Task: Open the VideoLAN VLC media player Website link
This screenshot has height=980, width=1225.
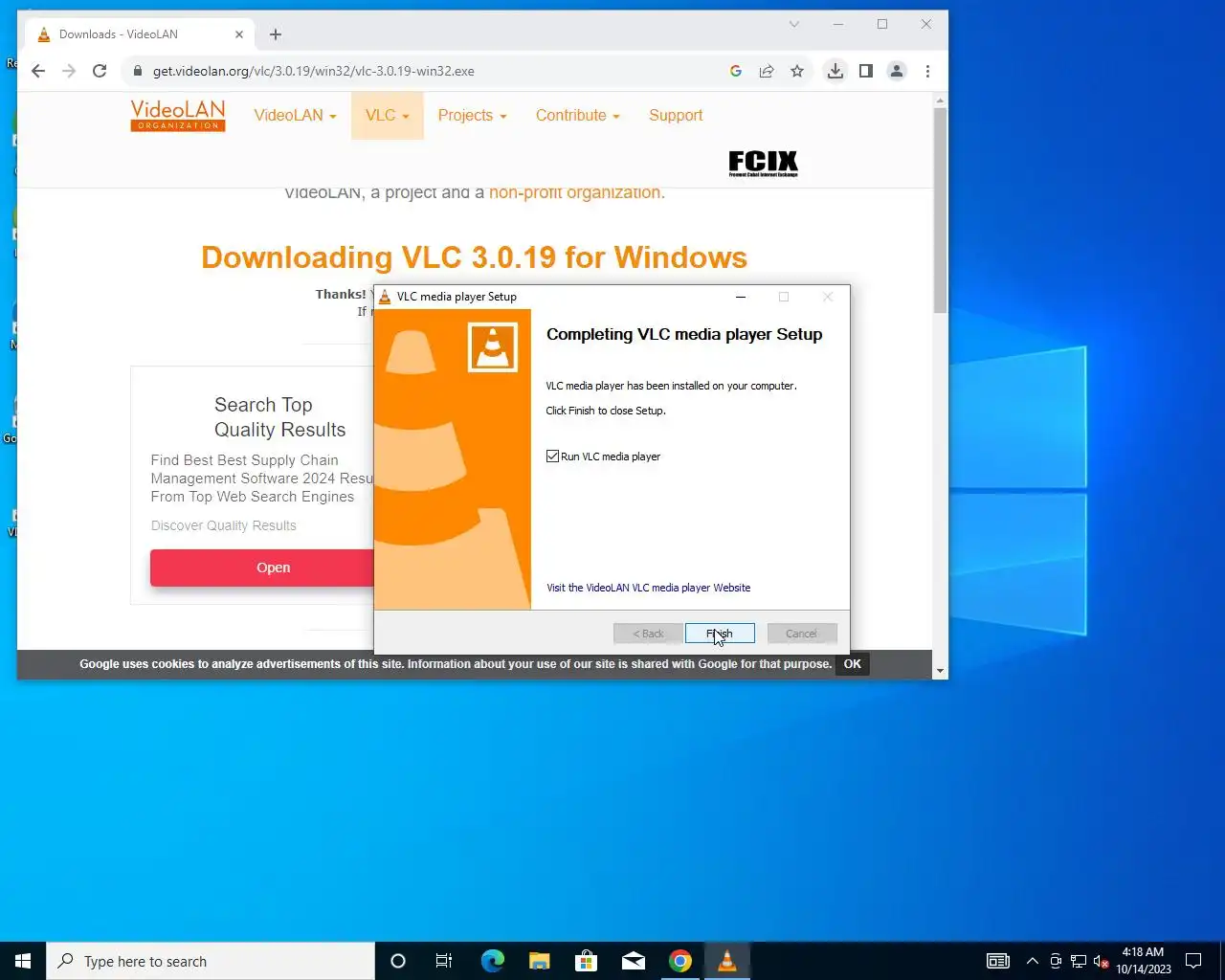Action: [x=648, y=588]
